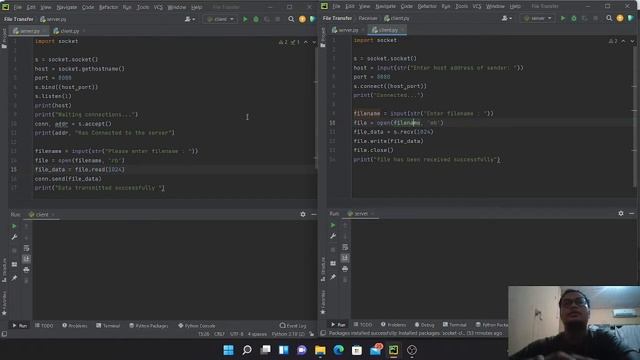Click the Debug bug icon in left window toolbar

(x=256, y=19)
